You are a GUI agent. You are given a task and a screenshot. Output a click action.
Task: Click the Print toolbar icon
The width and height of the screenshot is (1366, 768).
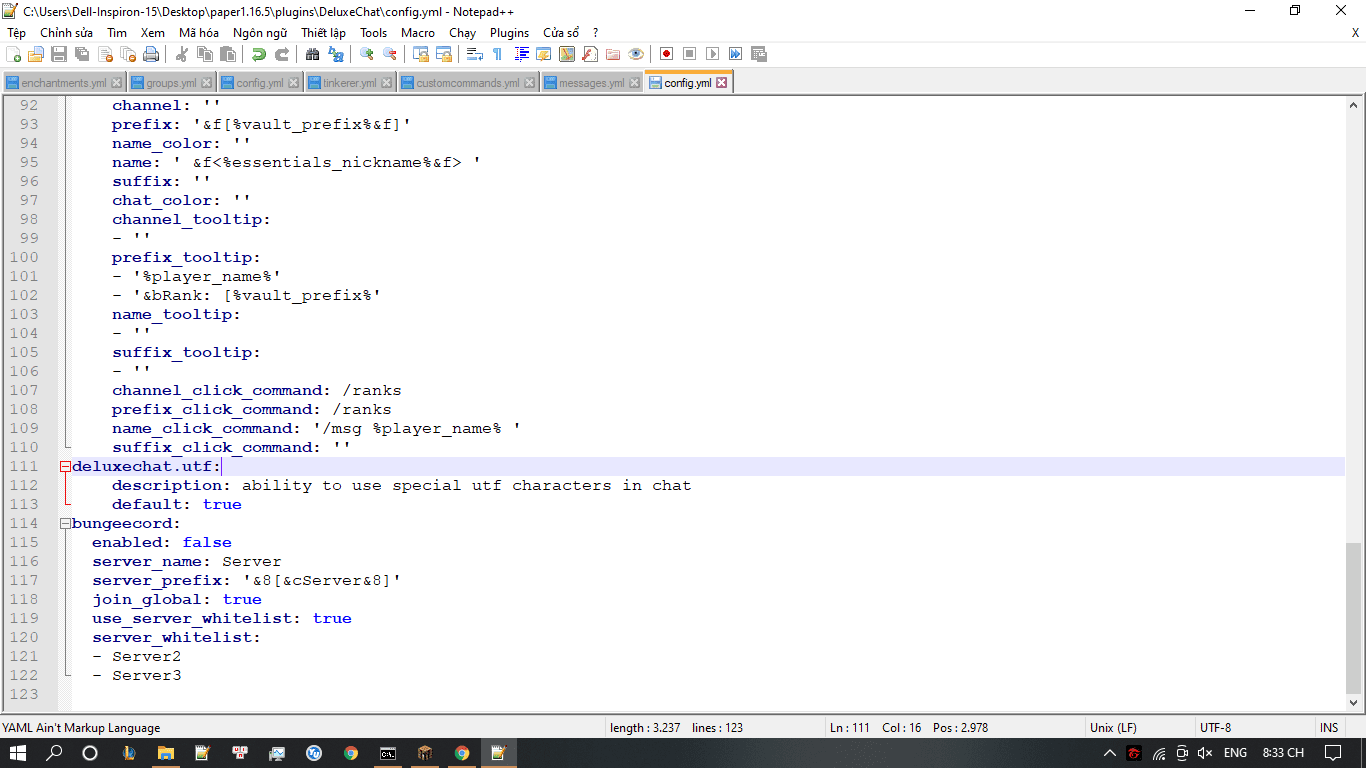click(153, 54)
